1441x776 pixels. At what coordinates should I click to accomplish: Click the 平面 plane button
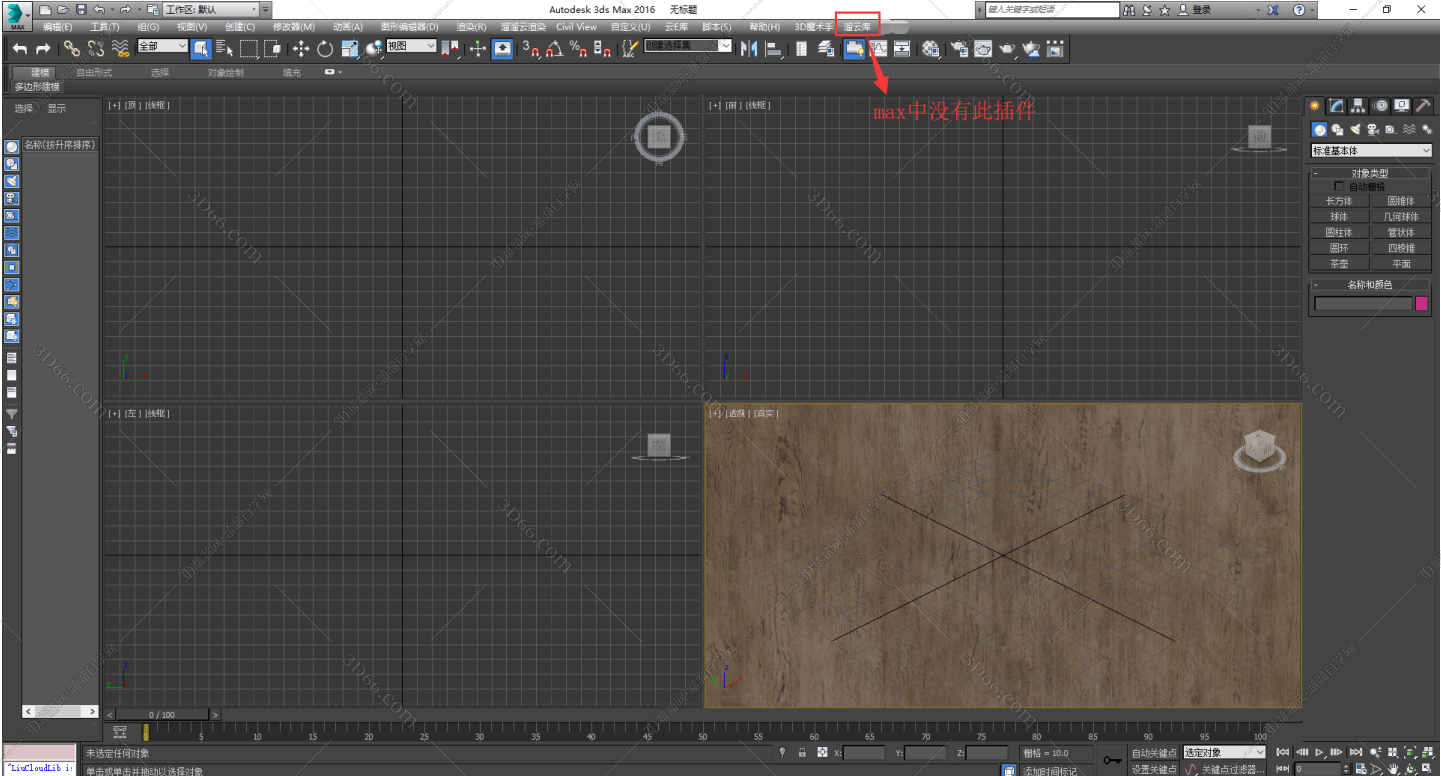click(x=1401, y=264)
